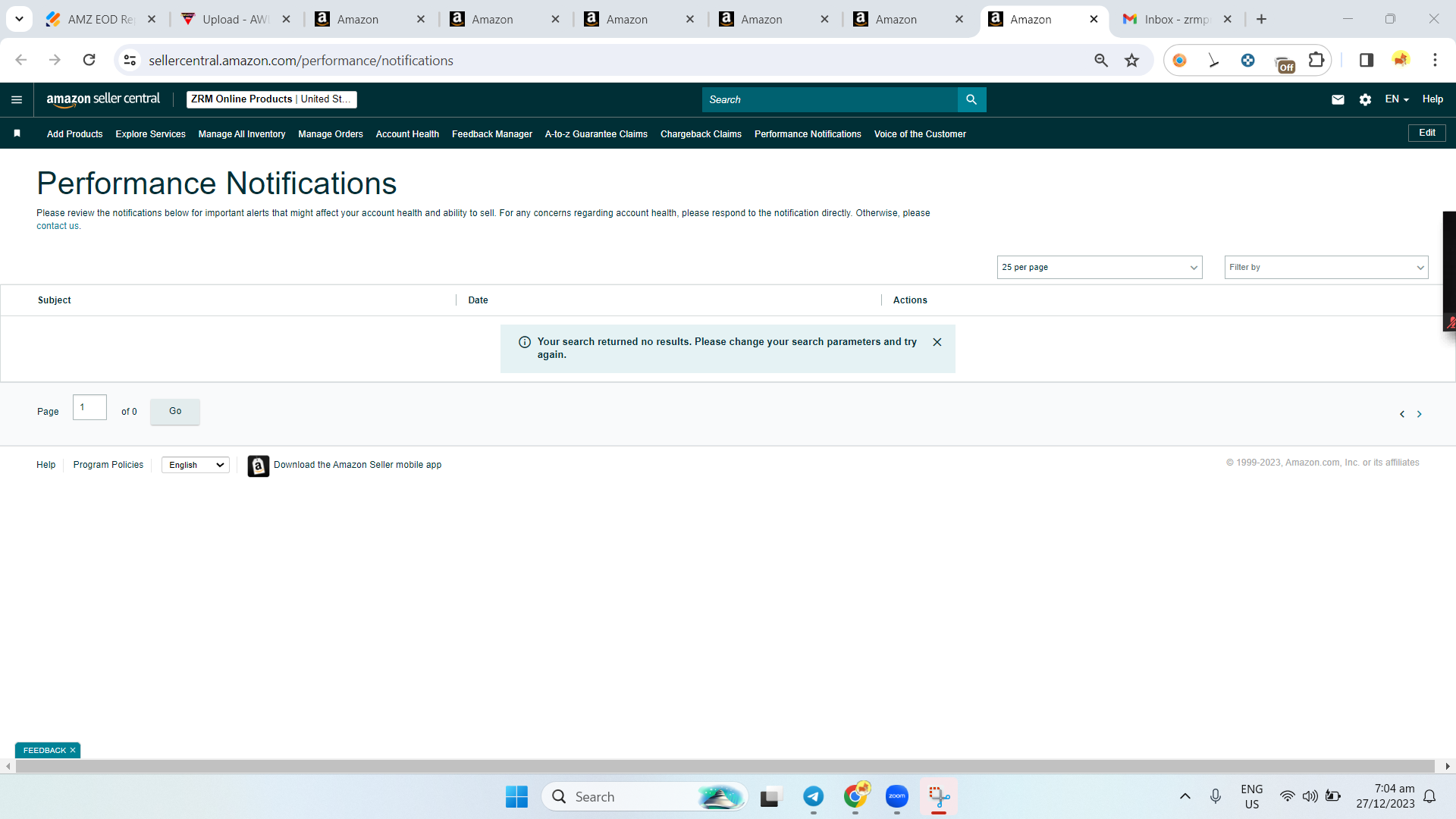Open the browser zoom magnifier icon
1456x819 pixels.
click(x=1101, y=60)
